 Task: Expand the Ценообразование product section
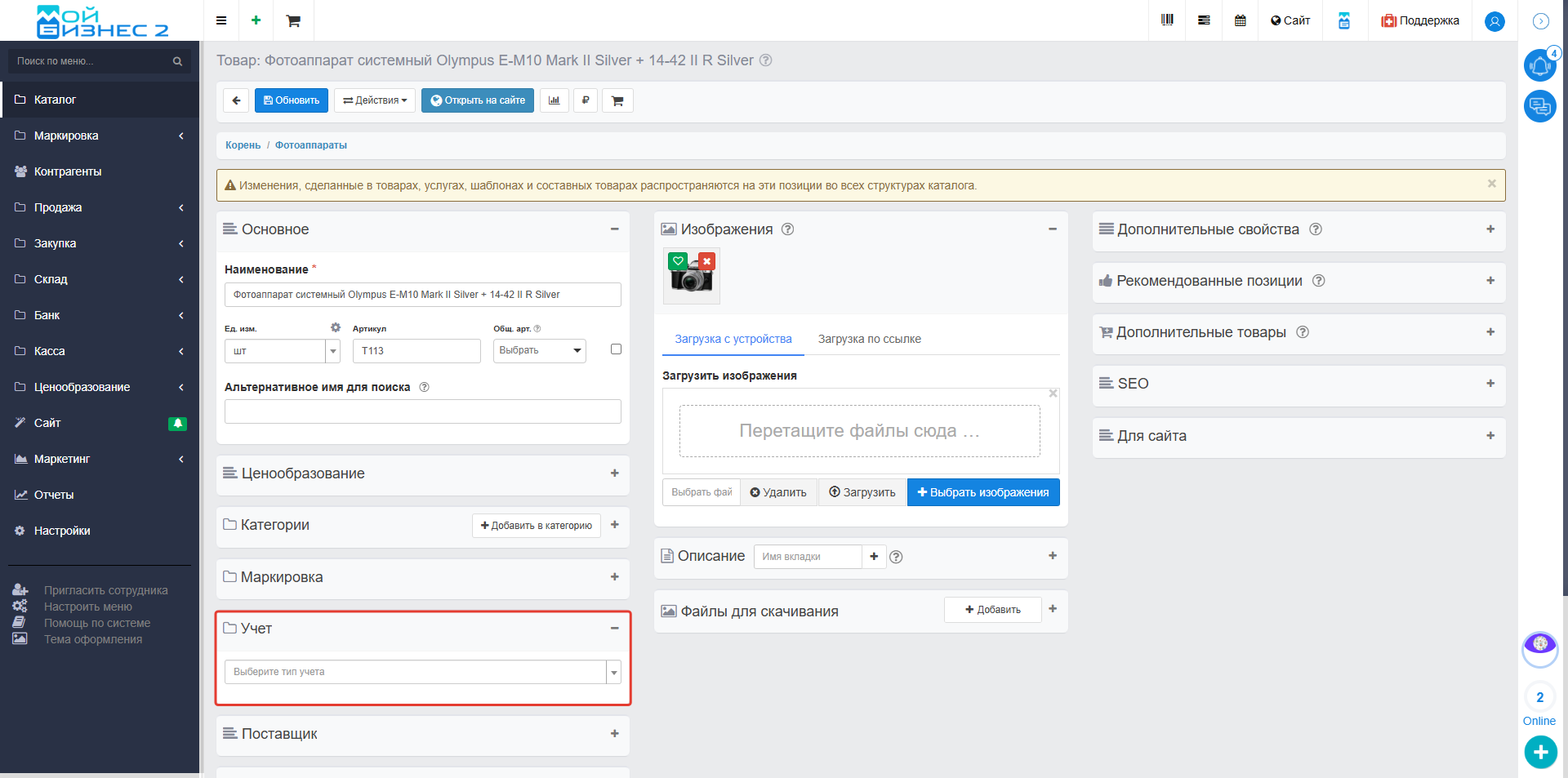pyautogui.click(x=615, y=473)
